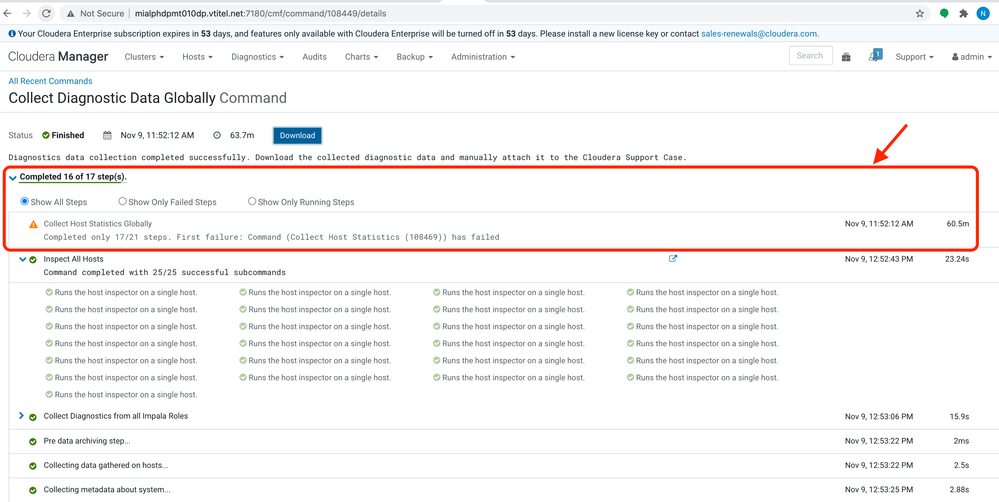Click the browser address bar URL
The height and width of the screenshot is (502, 999).
coord(260,13)
